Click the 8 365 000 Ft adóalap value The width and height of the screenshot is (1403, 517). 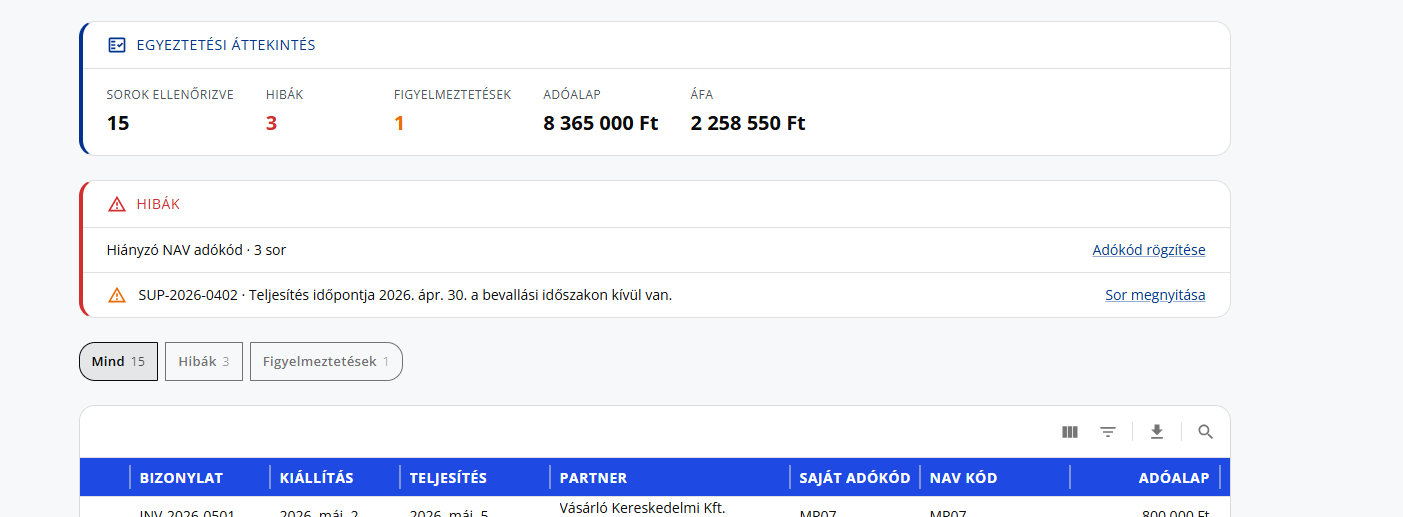coord(601,124)
